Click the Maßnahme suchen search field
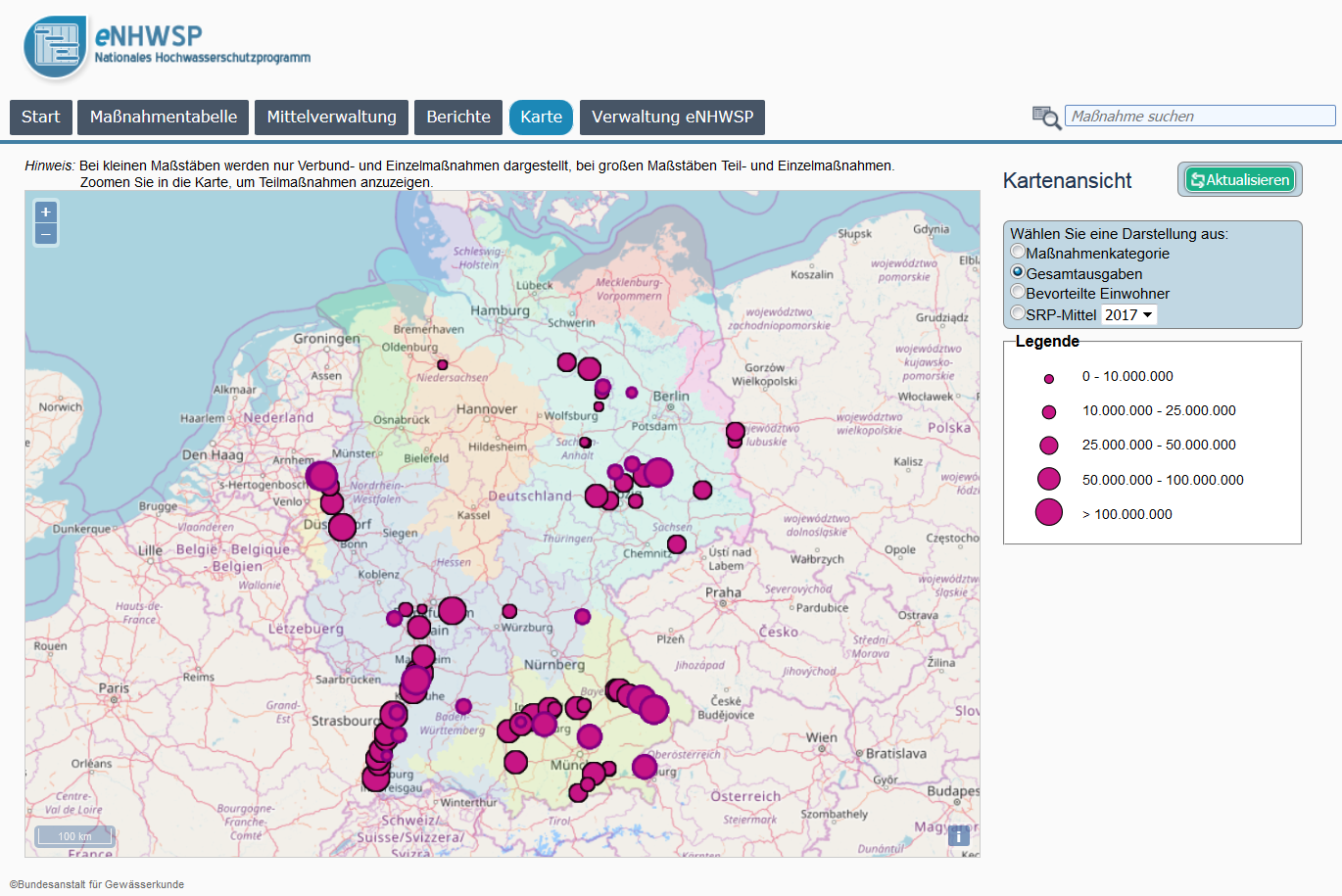 (1199, 117)
